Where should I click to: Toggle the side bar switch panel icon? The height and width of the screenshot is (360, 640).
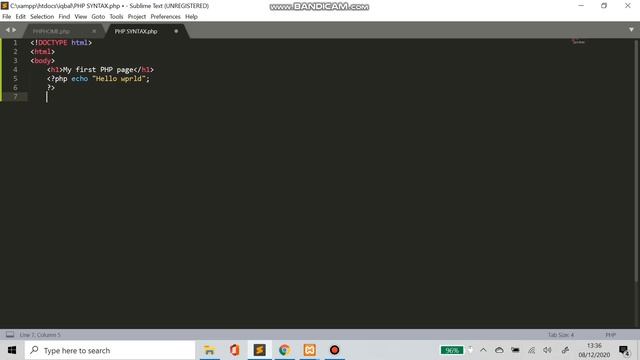click(x=10, y=335)
